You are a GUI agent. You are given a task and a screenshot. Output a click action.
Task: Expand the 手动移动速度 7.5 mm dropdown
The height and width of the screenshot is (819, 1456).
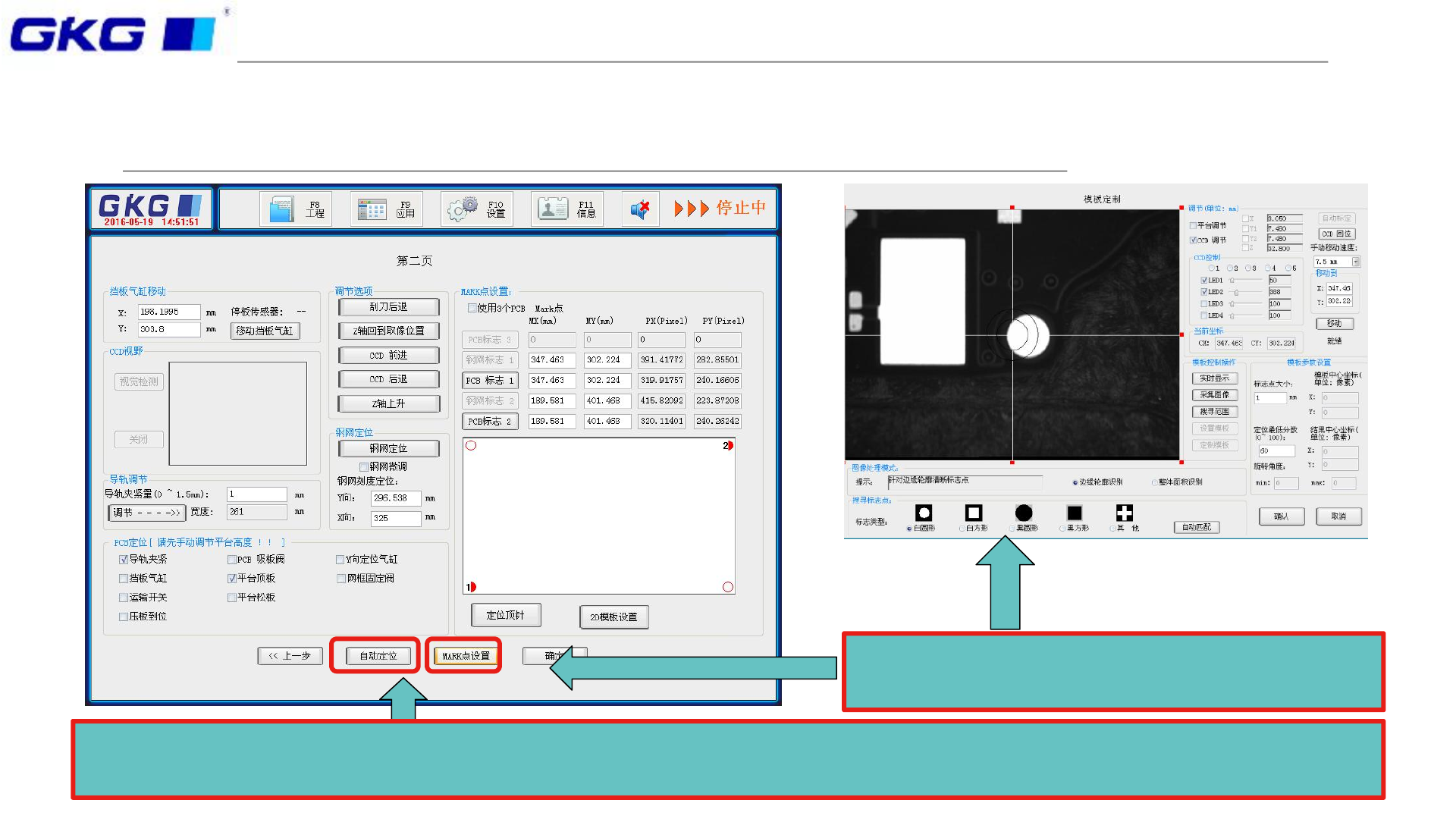[1356, 262]
